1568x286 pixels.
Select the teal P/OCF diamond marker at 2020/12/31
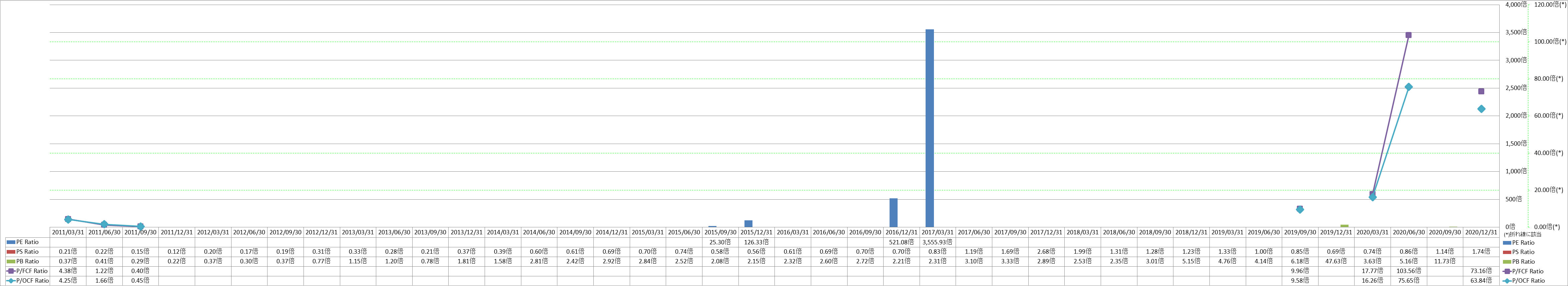(1482, 109)
